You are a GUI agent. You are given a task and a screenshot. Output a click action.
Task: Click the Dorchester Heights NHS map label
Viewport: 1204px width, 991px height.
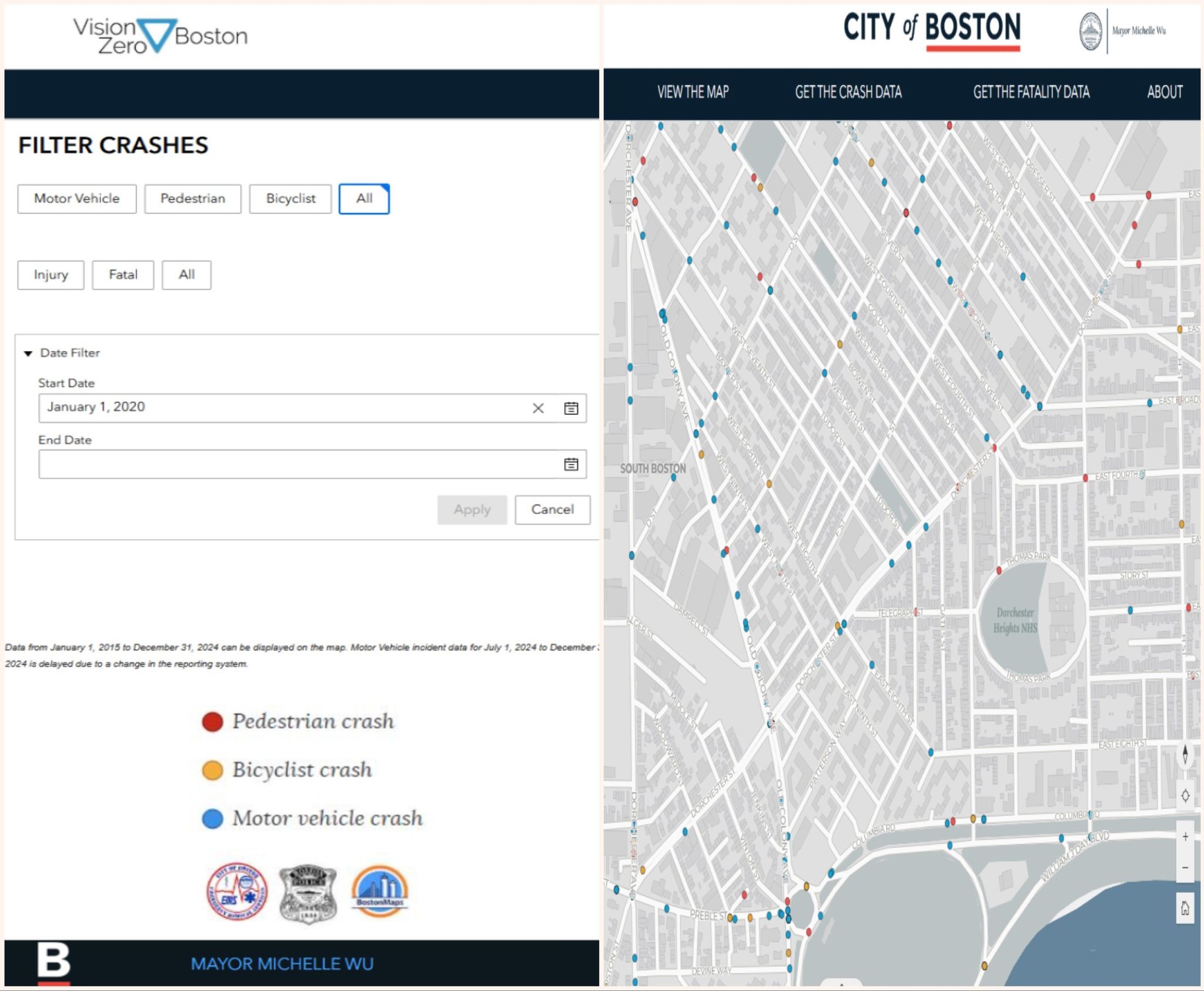[x=1015, y=620]
